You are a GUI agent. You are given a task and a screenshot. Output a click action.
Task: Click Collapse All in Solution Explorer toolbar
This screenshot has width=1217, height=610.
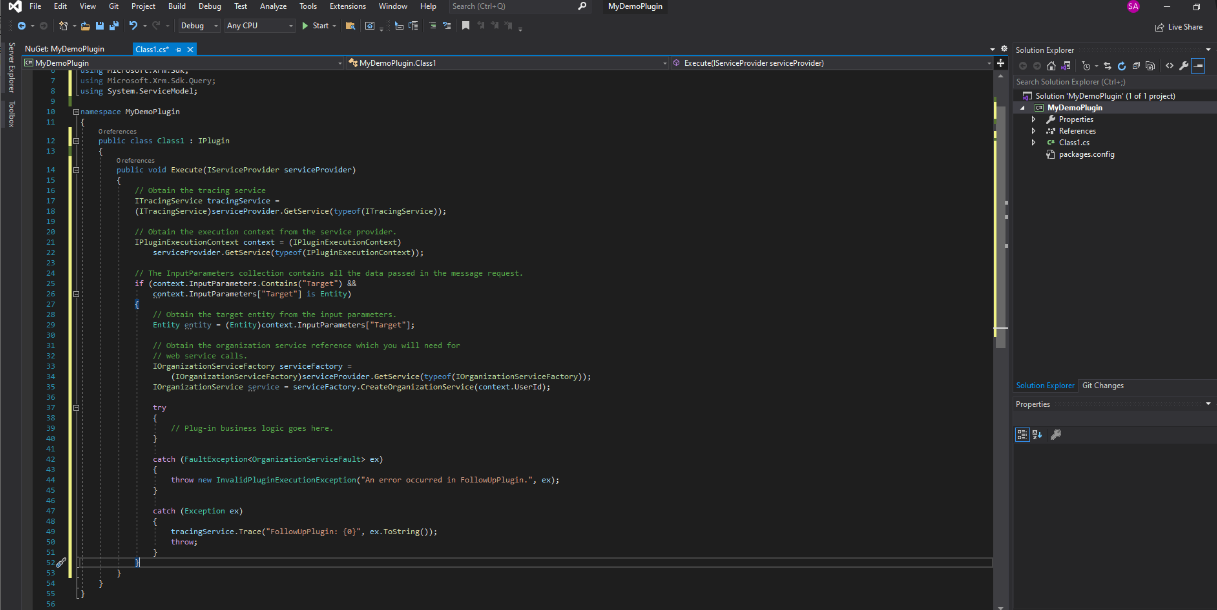click(x=1136, y=66)
